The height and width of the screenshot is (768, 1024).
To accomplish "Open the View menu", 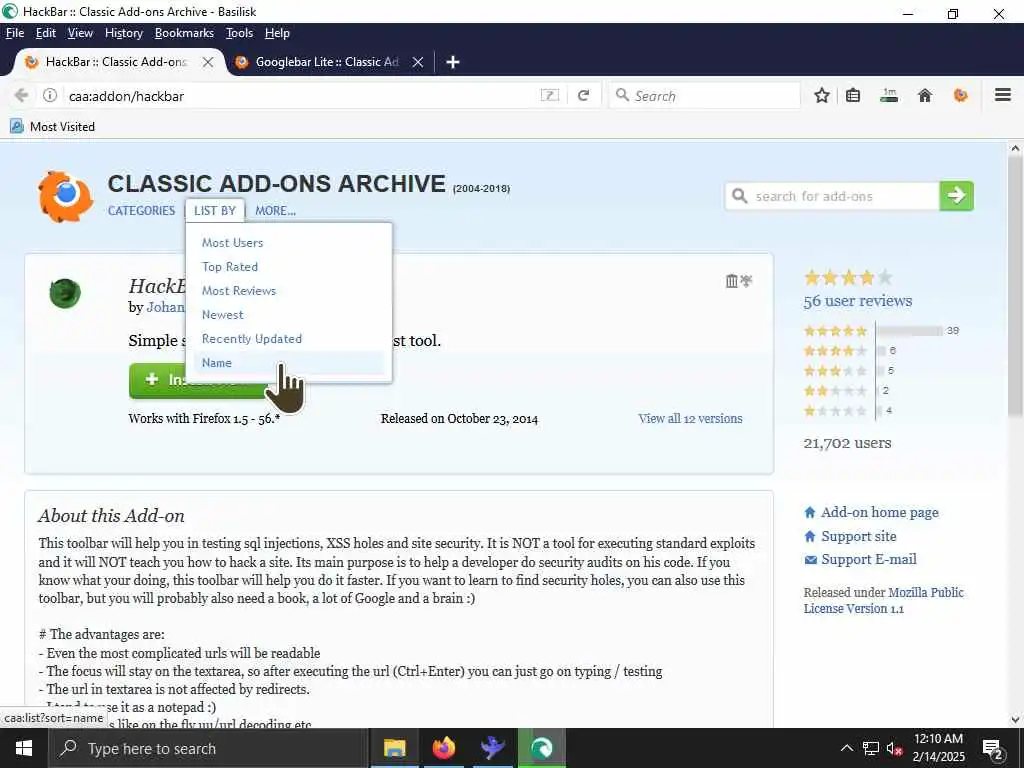I will coord(80,33).
